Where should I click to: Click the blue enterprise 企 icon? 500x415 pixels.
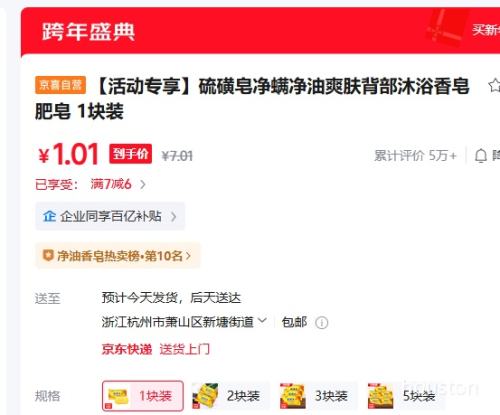pos(49,216)
